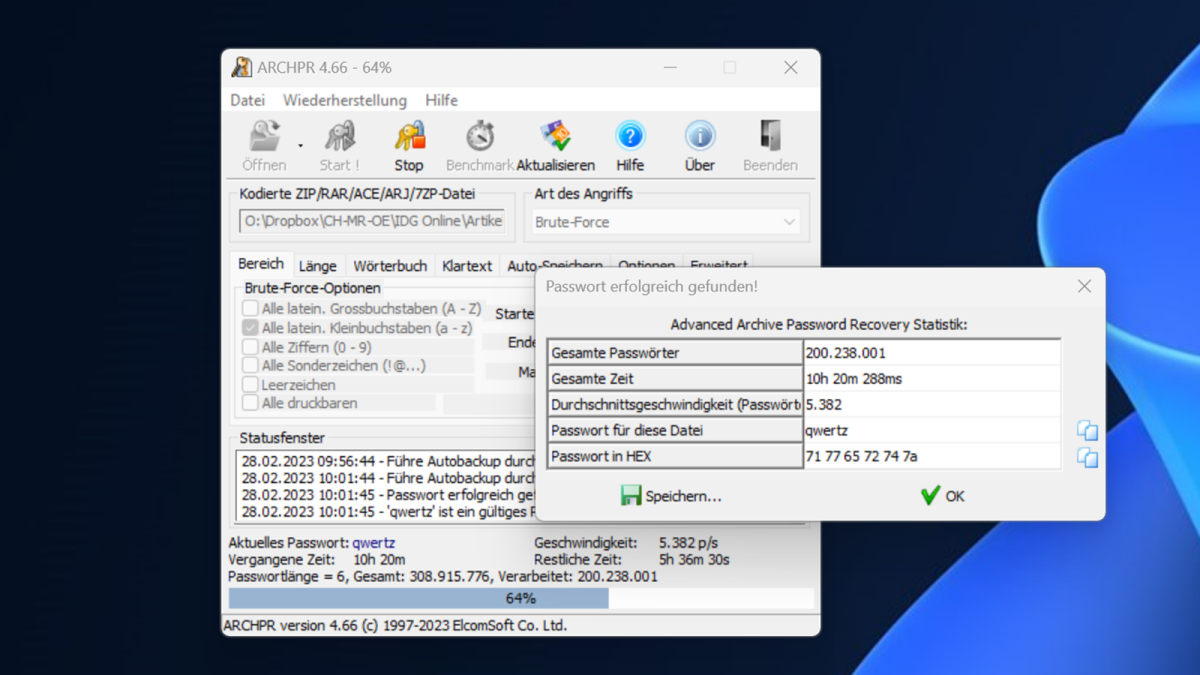Toggle the Alle druckbaren checkbox

tap(250, 403)
